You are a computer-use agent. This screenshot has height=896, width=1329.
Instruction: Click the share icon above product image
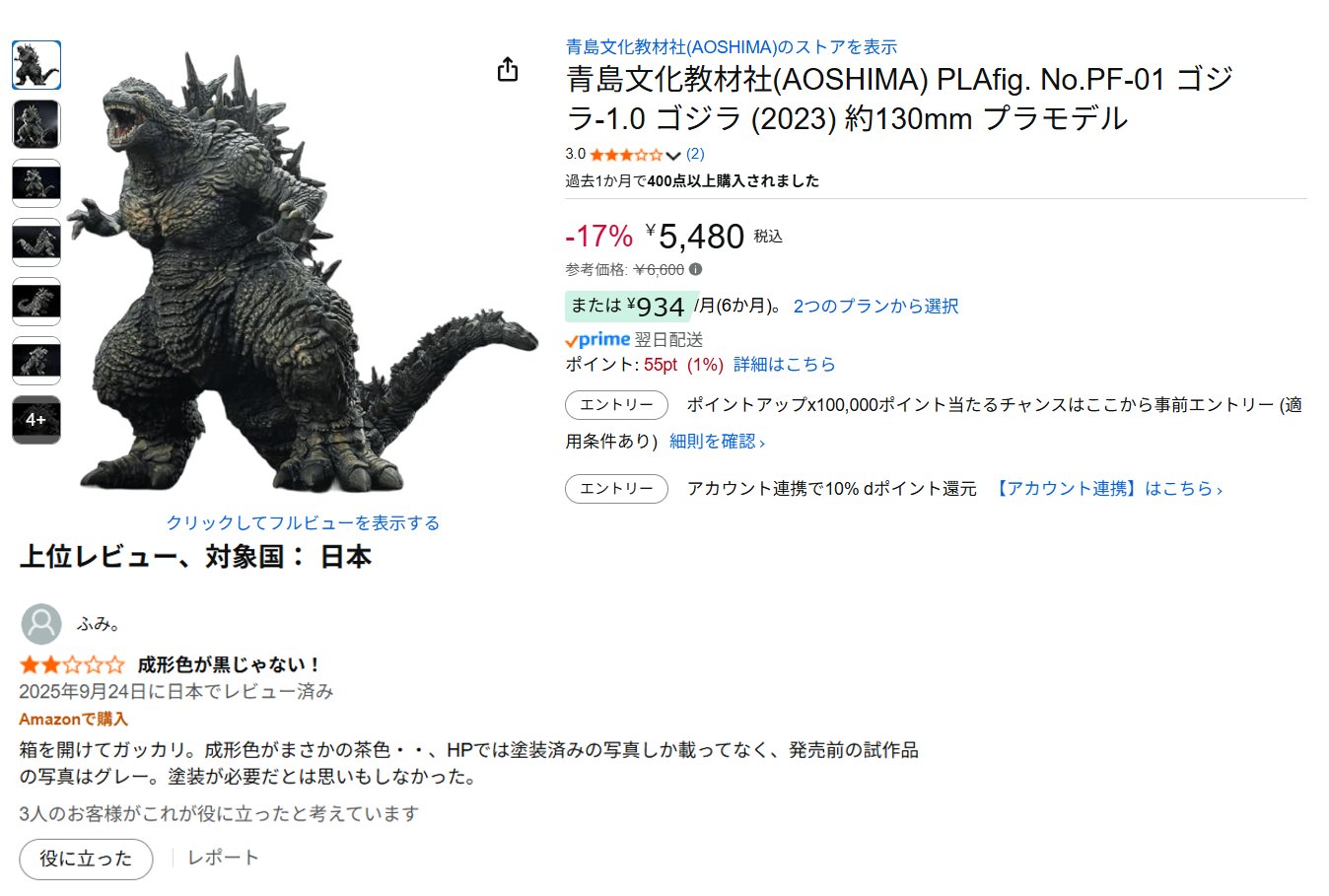pyautogui.click(x=508, y=69)
